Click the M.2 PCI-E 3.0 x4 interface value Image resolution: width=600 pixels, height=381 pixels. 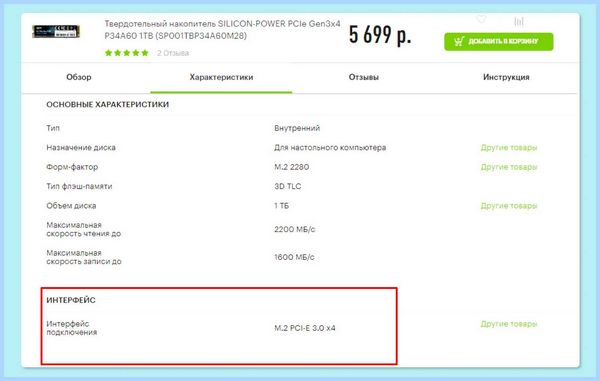click(x=305, y=328)
